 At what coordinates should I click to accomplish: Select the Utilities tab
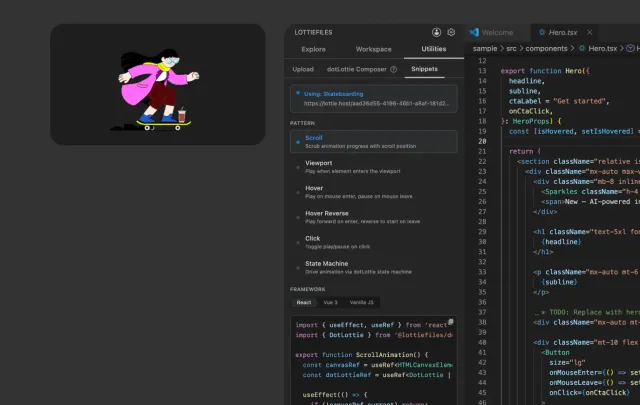click(433, 49)
